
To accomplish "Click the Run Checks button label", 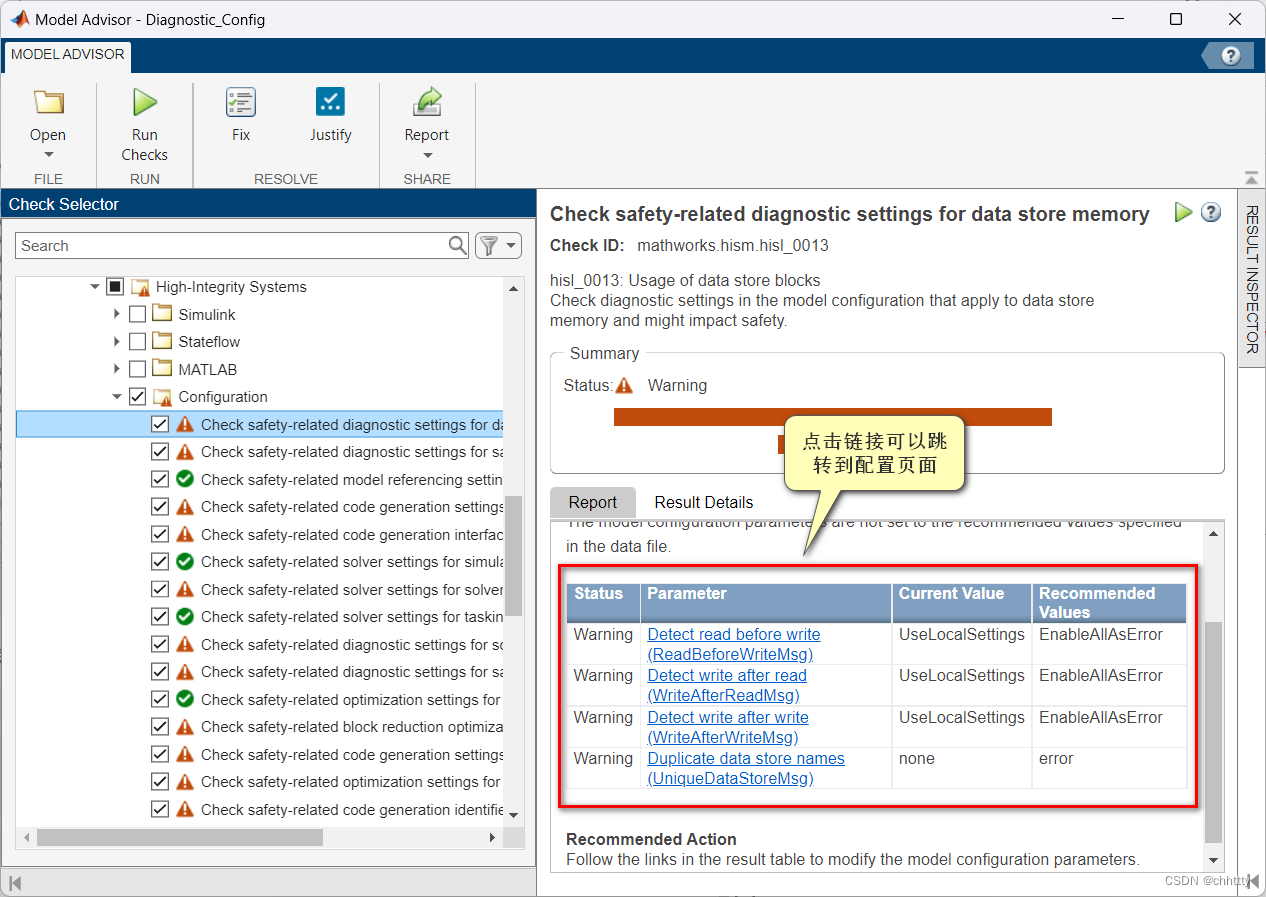I will pyautogui.click(x=145, y=145).
